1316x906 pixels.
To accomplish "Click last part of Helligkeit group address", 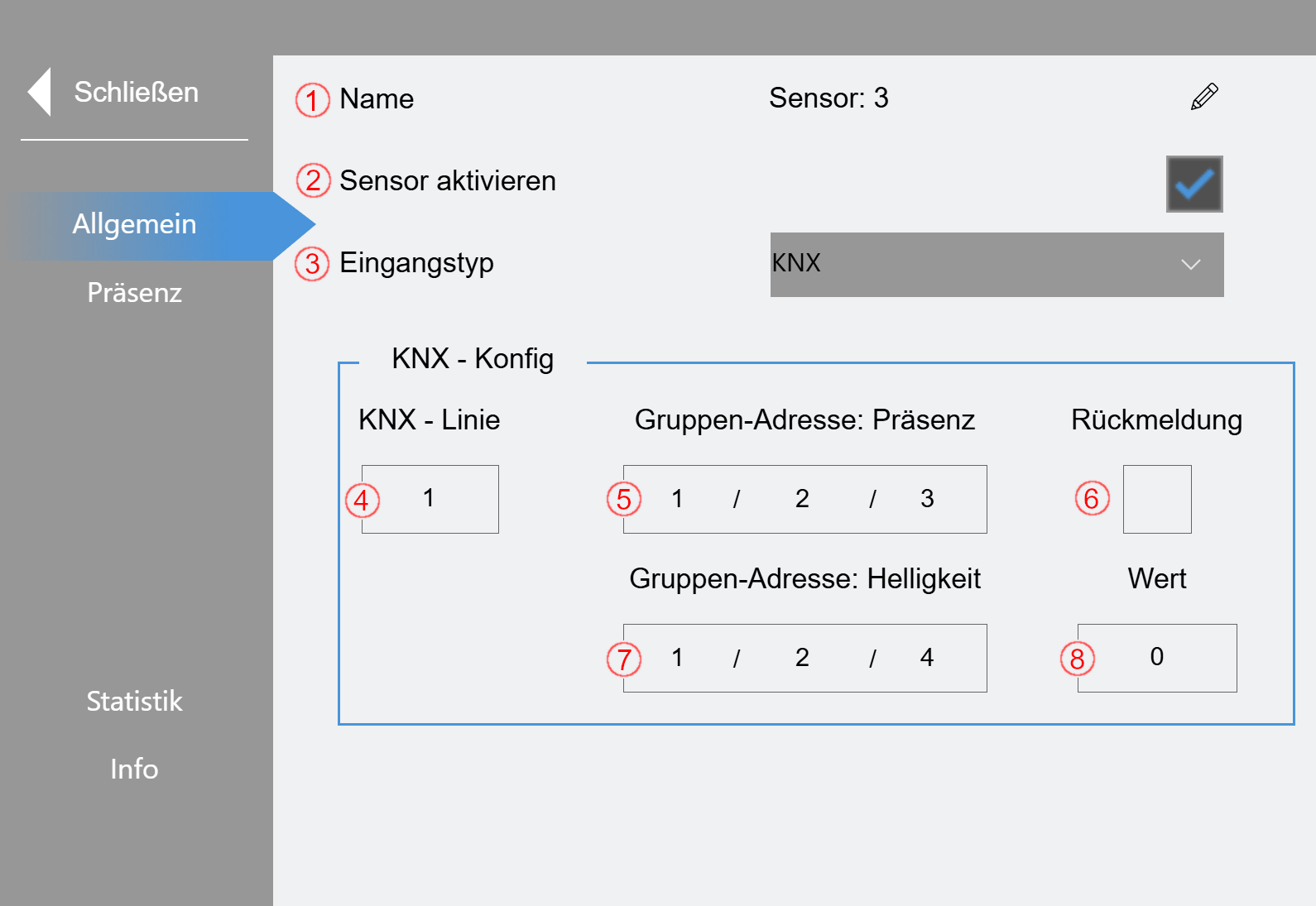I will (x=927, y=658).
